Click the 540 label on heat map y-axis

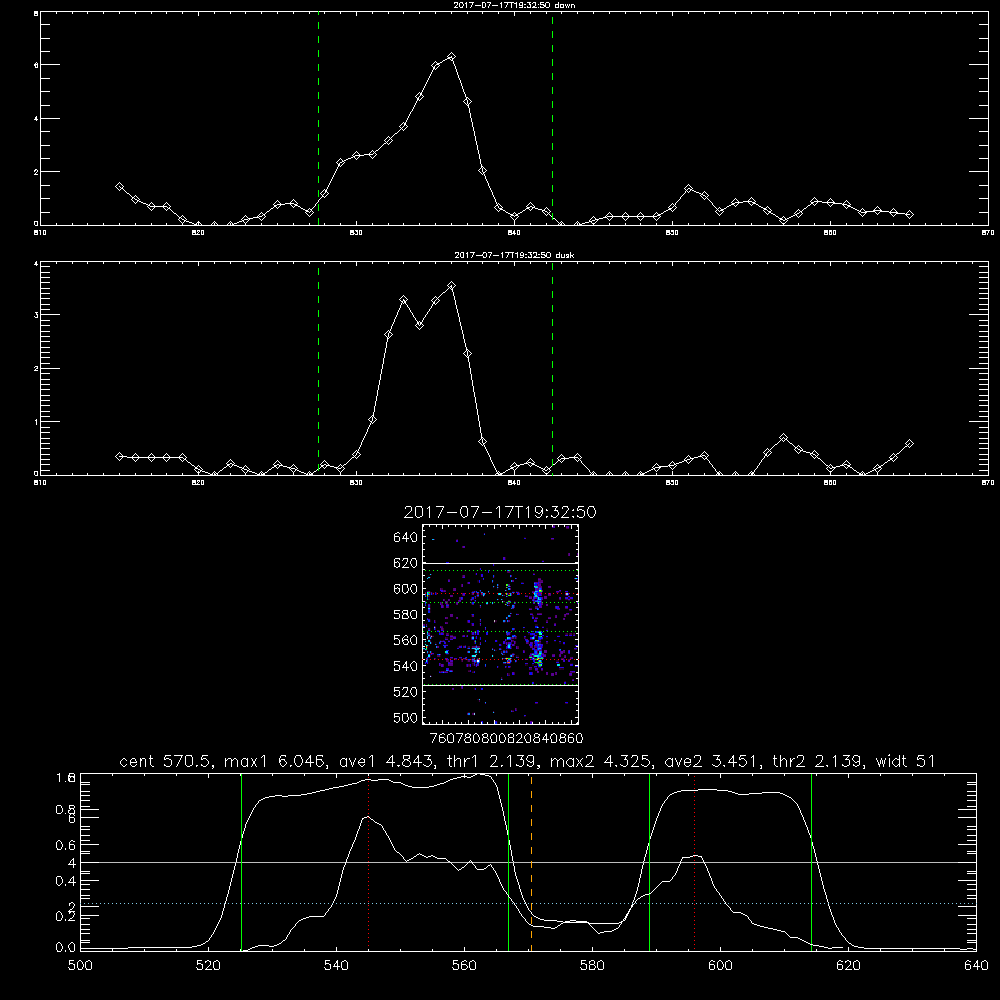pyautogui.click(x=406, y=666)
